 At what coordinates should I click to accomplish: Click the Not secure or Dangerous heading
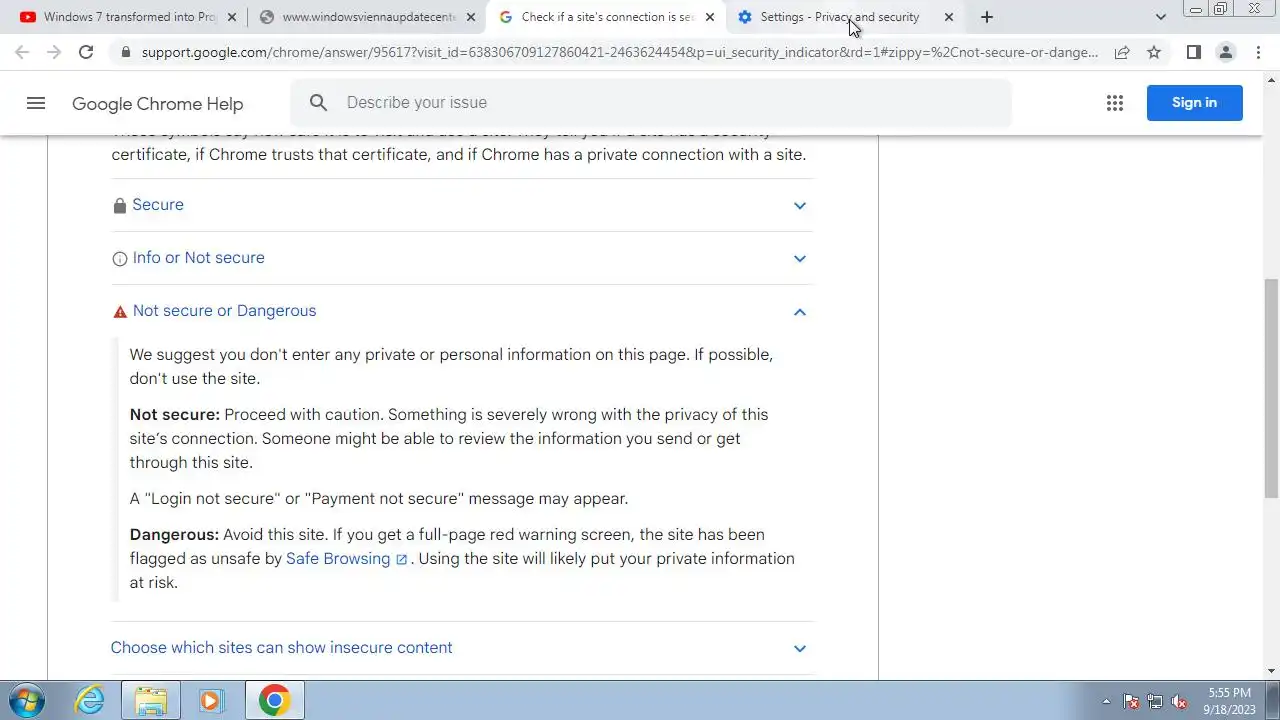click(224, 310)
